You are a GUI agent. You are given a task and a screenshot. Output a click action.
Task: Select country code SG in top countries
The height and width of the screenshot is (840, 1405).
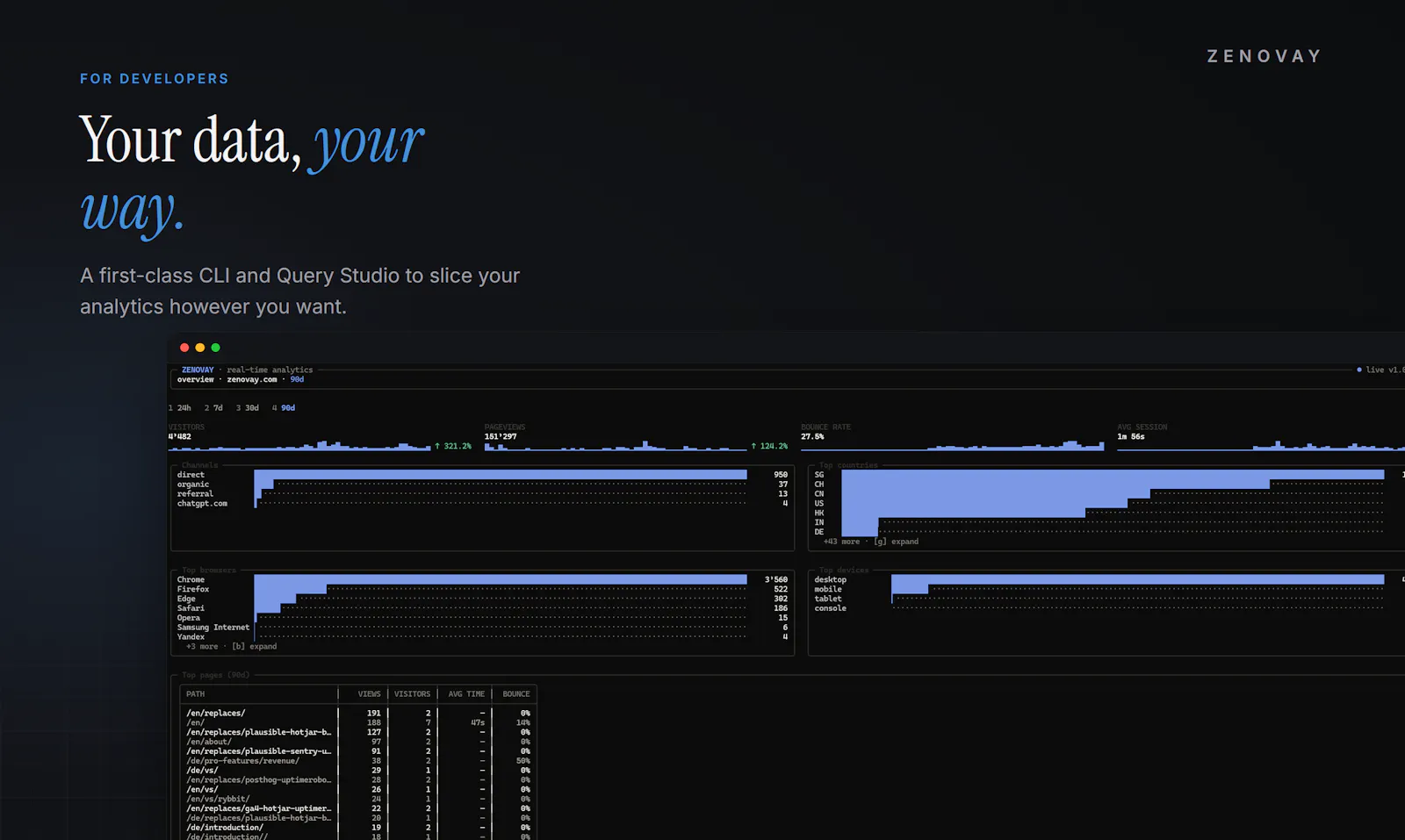coord(819,475)
